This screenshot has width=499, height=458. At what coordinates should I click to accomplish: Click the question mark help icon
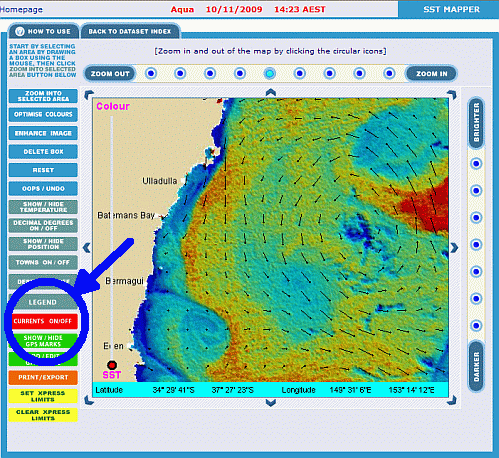(x=20, y=31)
